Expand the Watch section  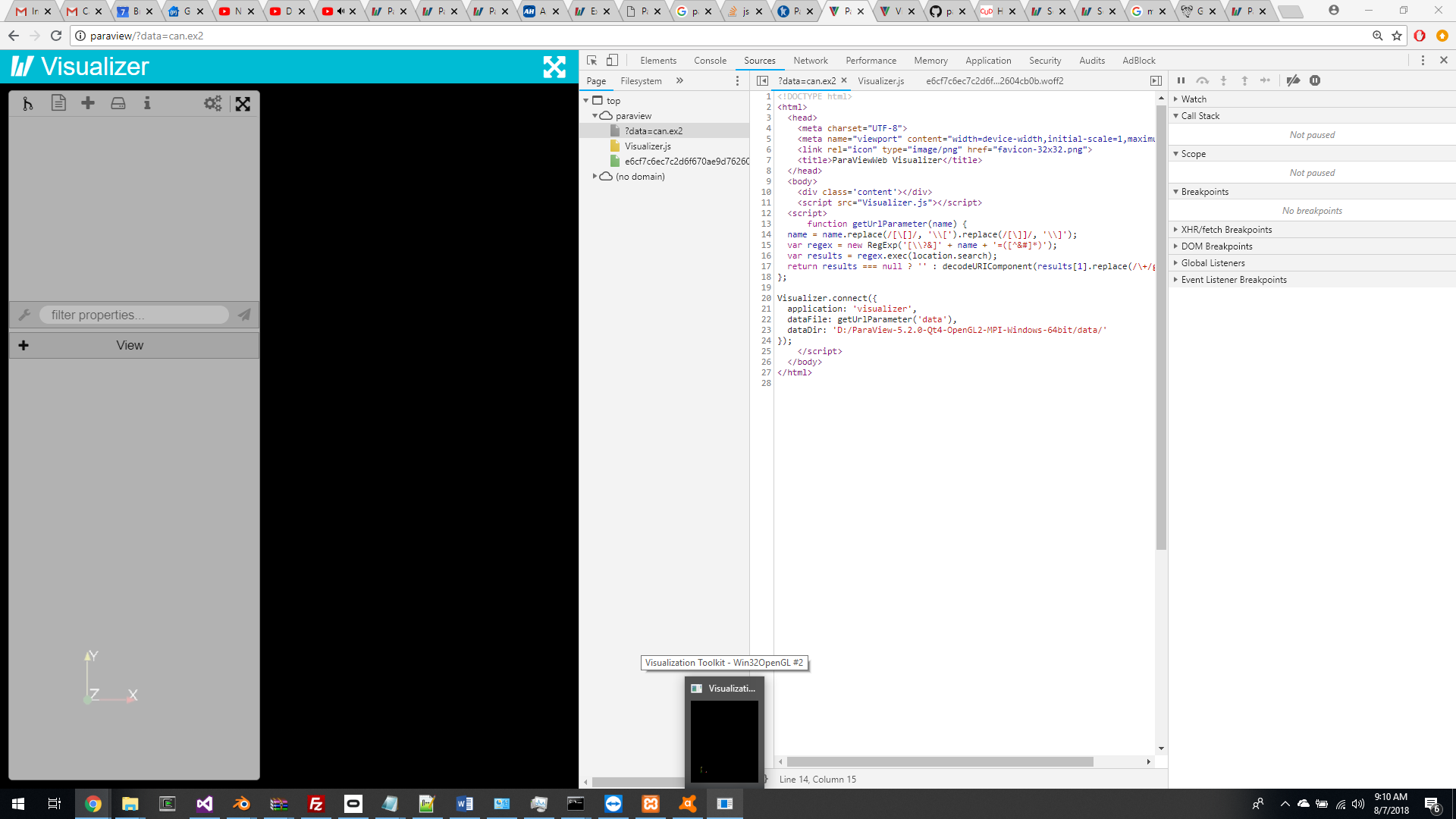1194,99
